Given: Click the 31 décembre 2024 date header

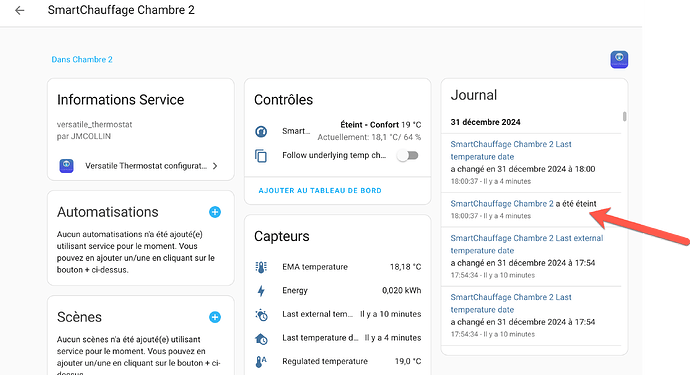Looking at the screenshot, I should 485,122.
